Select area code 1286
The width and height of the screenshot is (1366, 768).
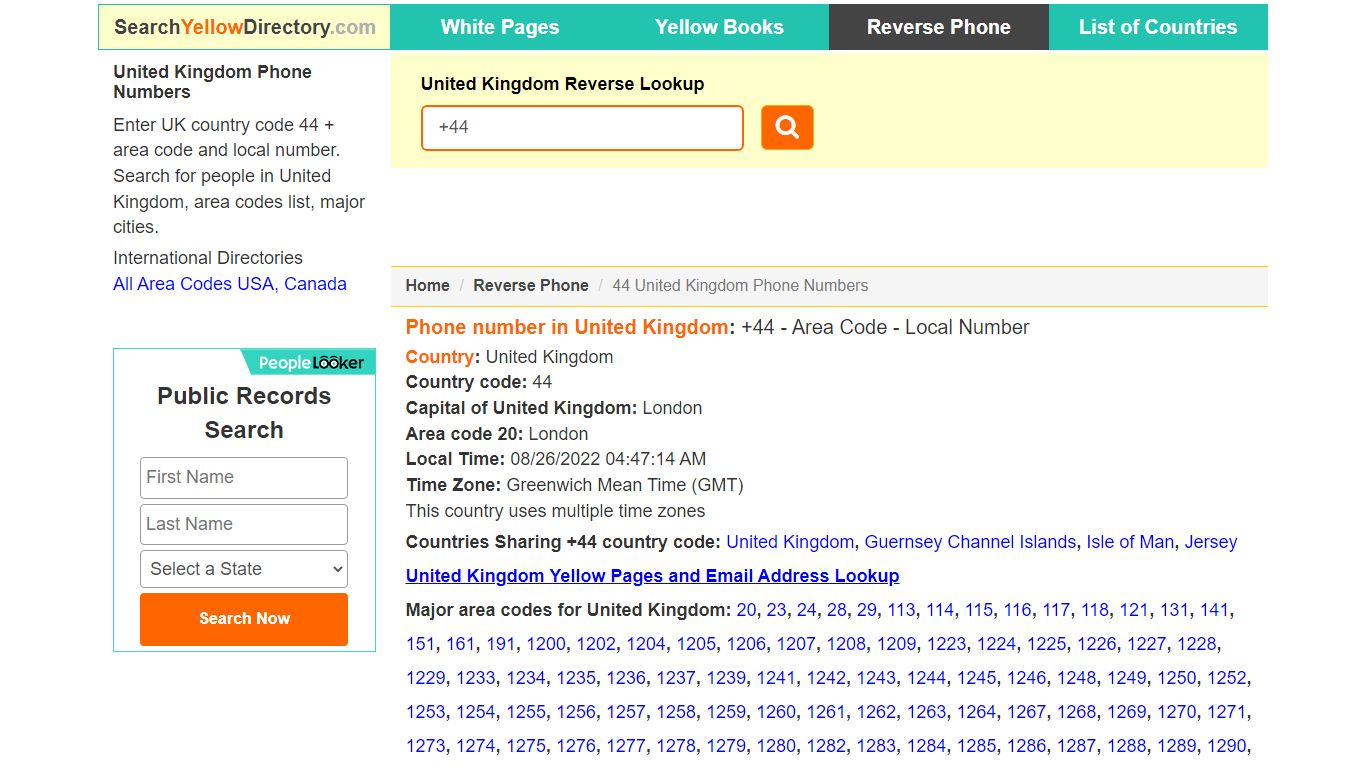[1026, 746]
